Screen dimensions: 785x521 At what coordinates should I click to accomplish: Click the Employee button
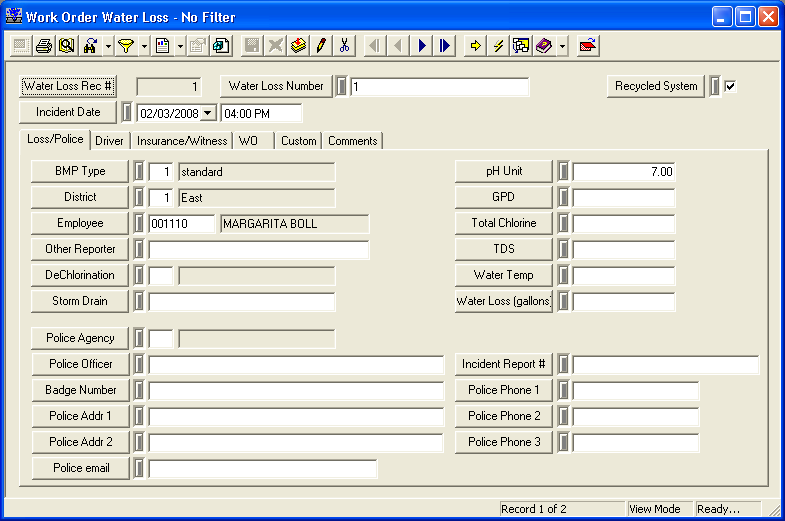(x=80, y=223)
